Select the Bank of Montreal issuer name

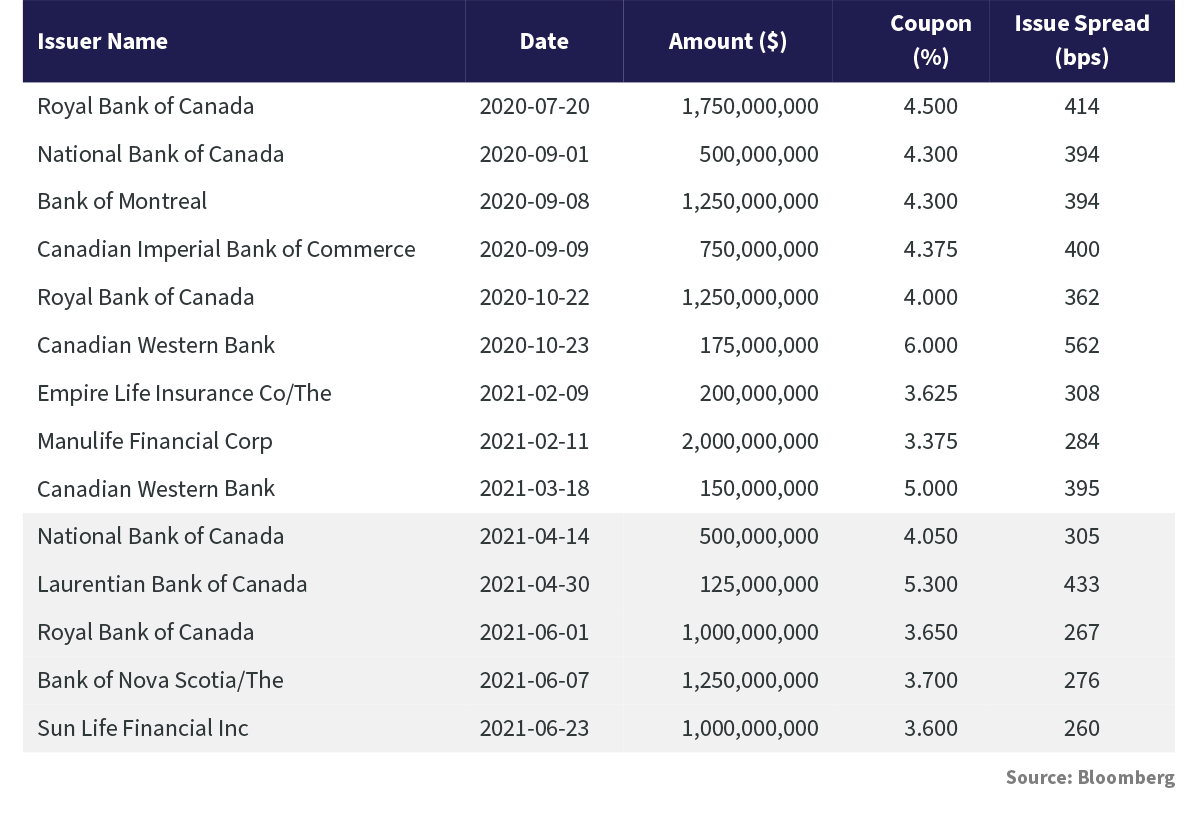pos(122,201)
